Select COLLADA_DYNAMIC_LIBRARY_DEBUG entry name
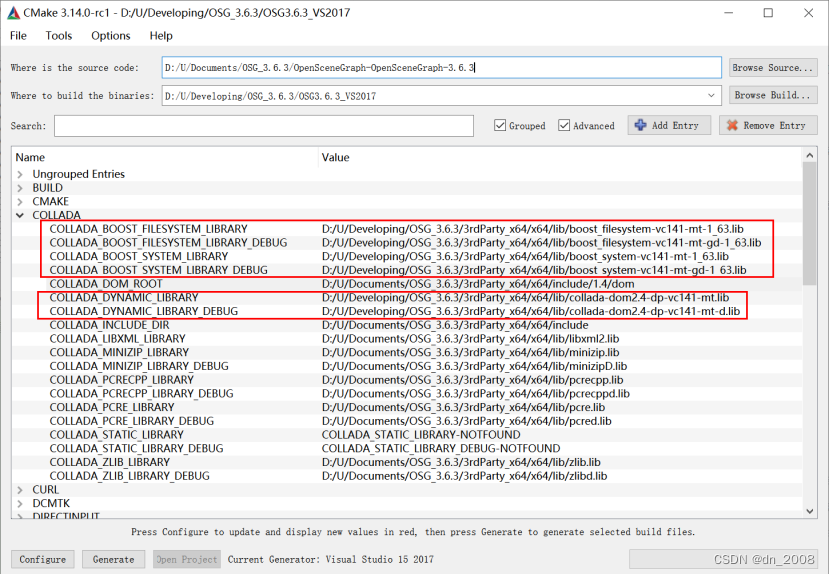Image resolution: width=830 pixels, height=575 pixels. [x=143, y=311]
